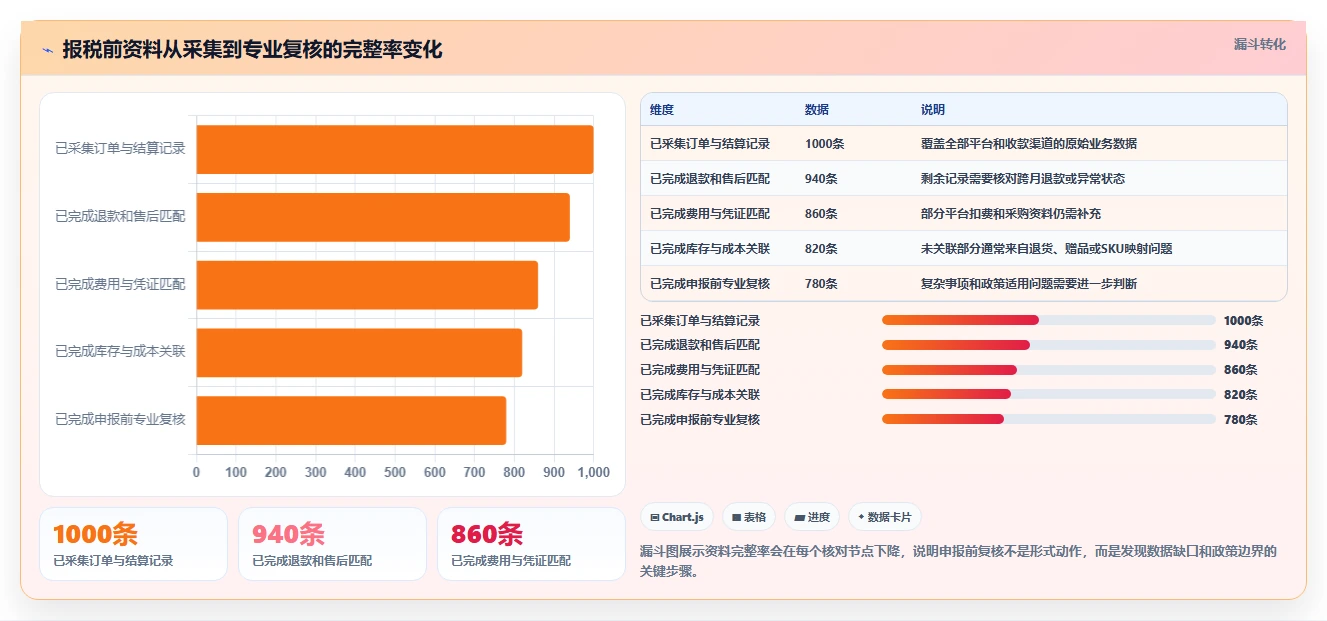Open the red 860条 data card
The height and width of the screenshot is (621, 1327).
coord(531,544)
